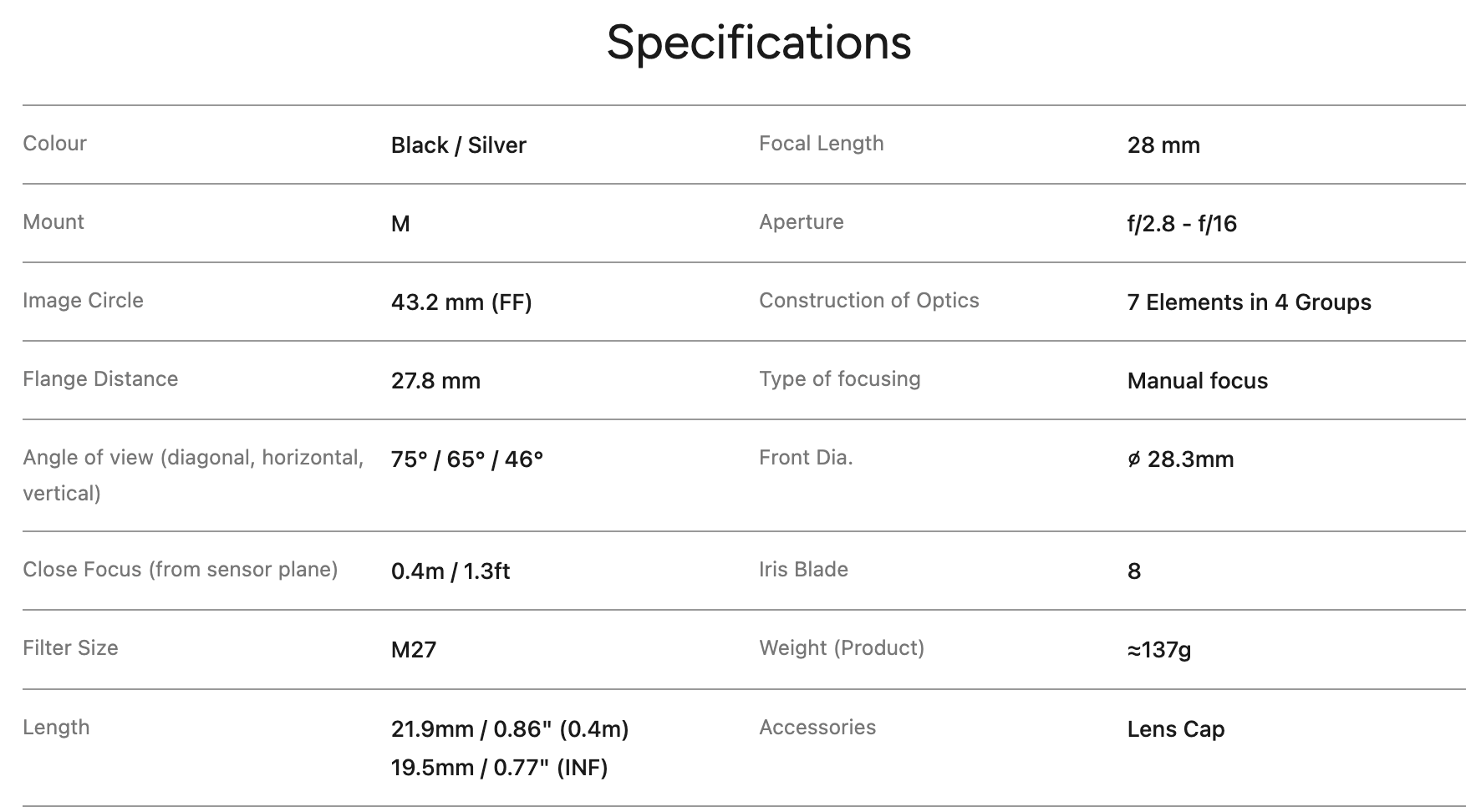The image size is (1466, 812).
Task: Click the Specifications heading
Action: 758,42
